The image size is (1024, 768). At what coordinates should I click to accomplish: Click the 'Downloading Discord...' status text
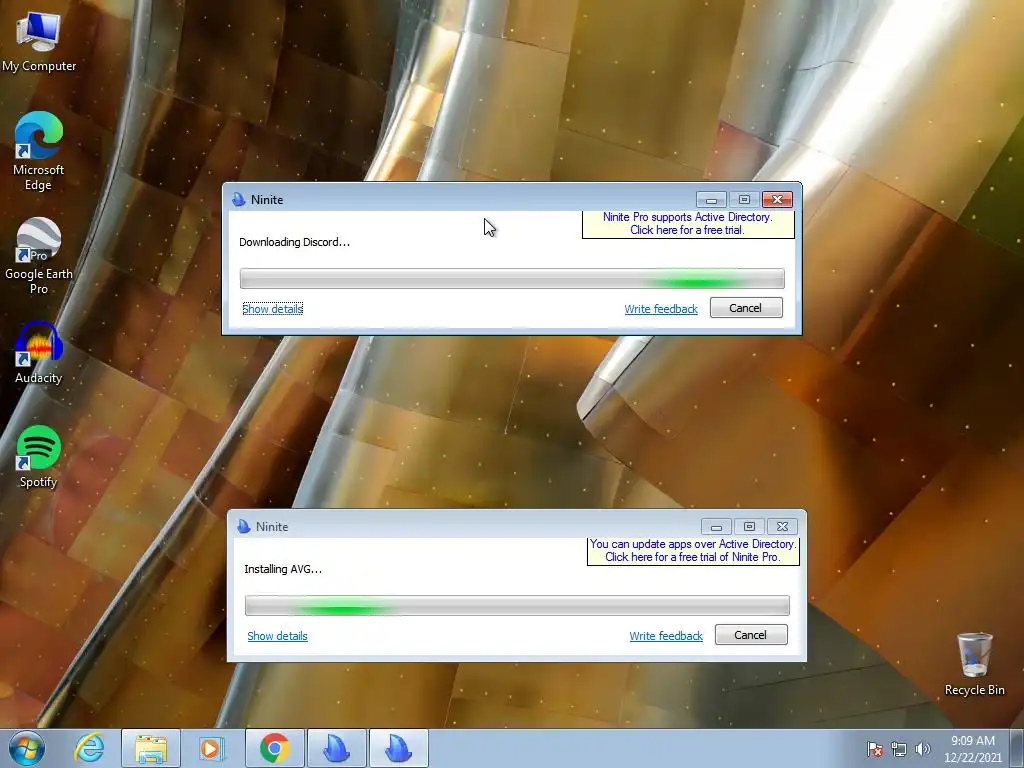[295, 242]
